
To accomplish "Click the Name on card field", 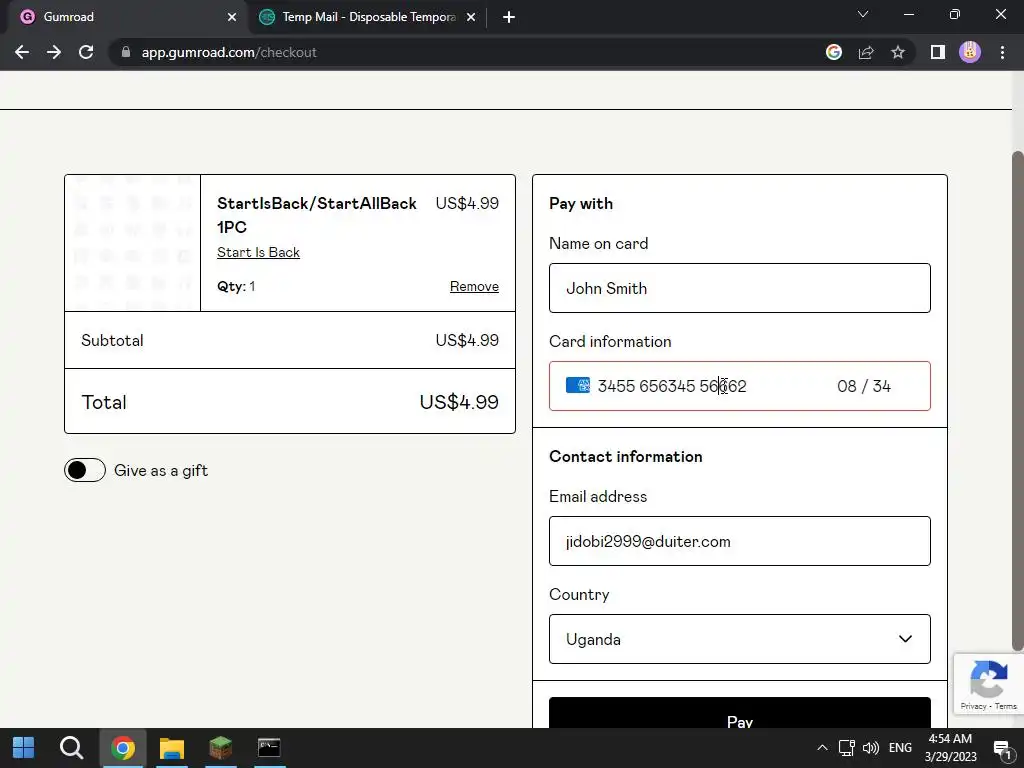I will click(739, 288).
